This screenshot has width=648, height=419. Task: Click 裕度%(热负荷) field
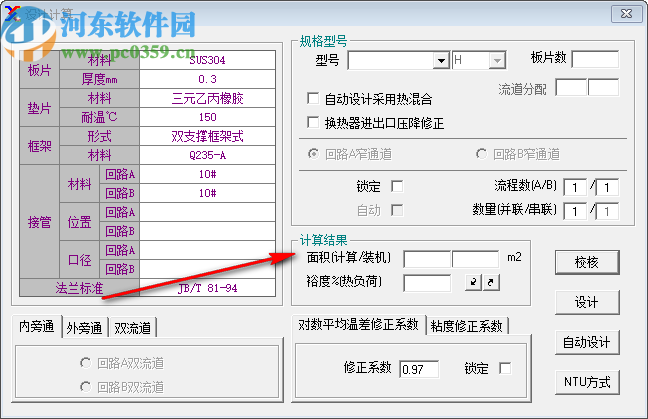click(x=427, y=283)
